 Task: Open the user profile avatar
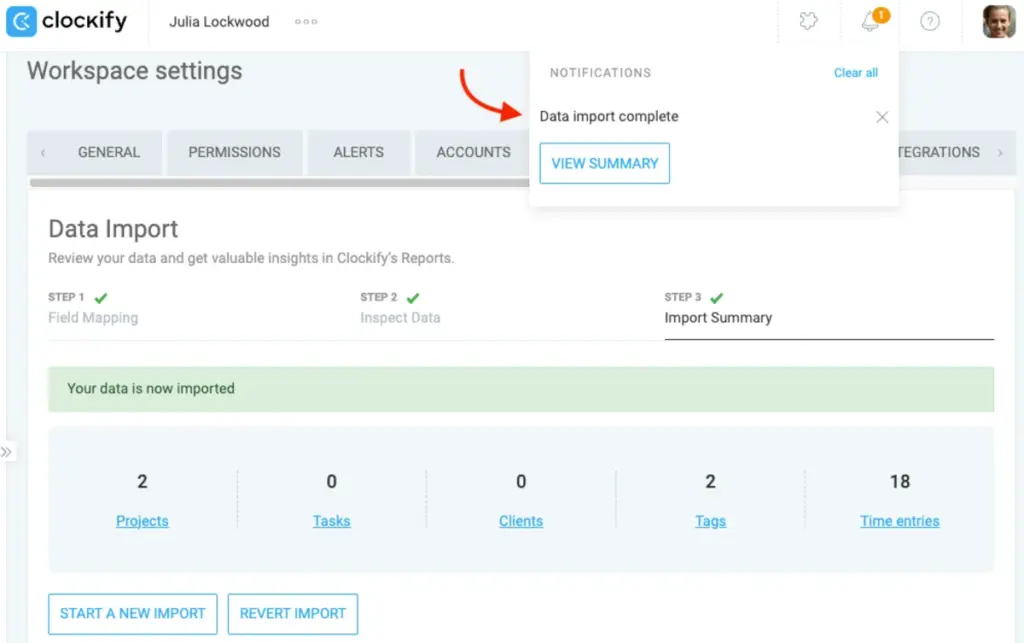click(x=999, y=22)
